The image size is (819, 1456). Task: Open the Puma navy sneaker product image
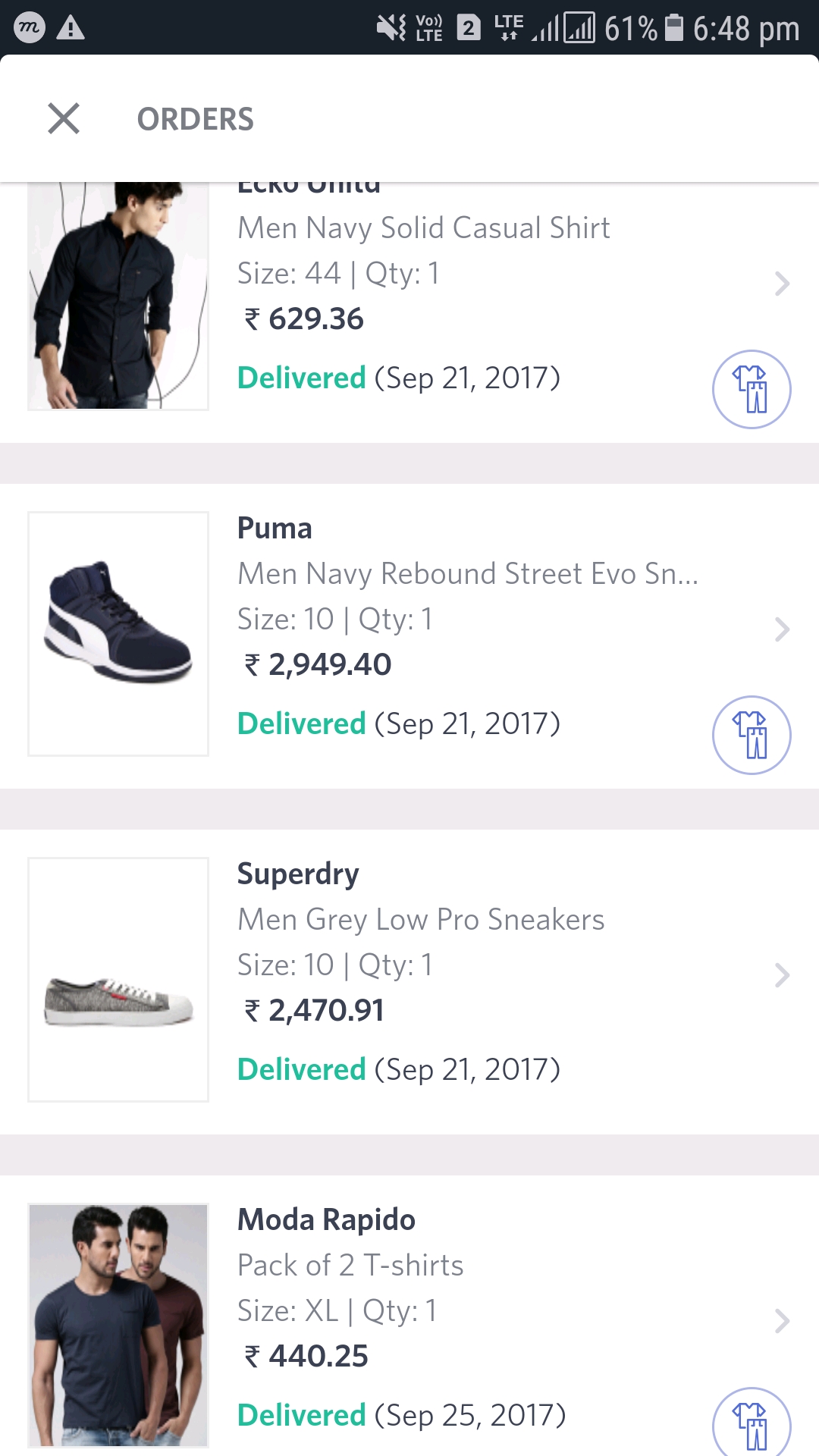pos(118,634)
